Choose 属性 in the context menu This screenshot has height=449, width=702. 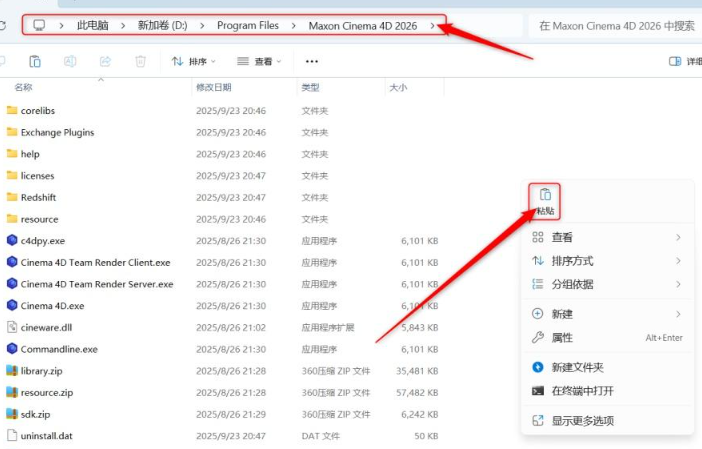point(608,338)
